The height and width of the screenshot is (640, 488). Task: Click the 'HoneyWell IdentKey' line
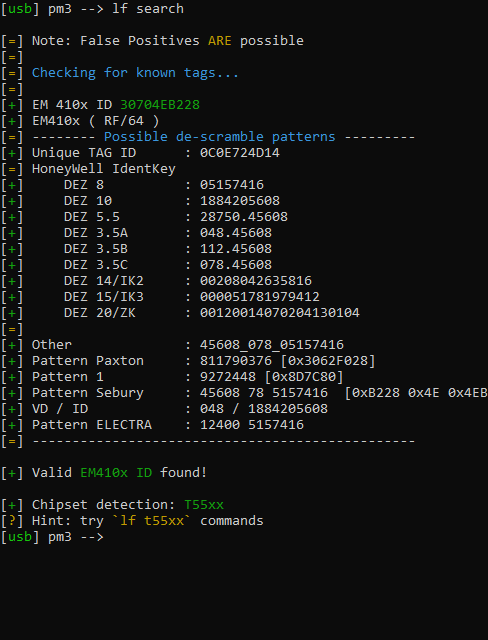pos(104,169)
